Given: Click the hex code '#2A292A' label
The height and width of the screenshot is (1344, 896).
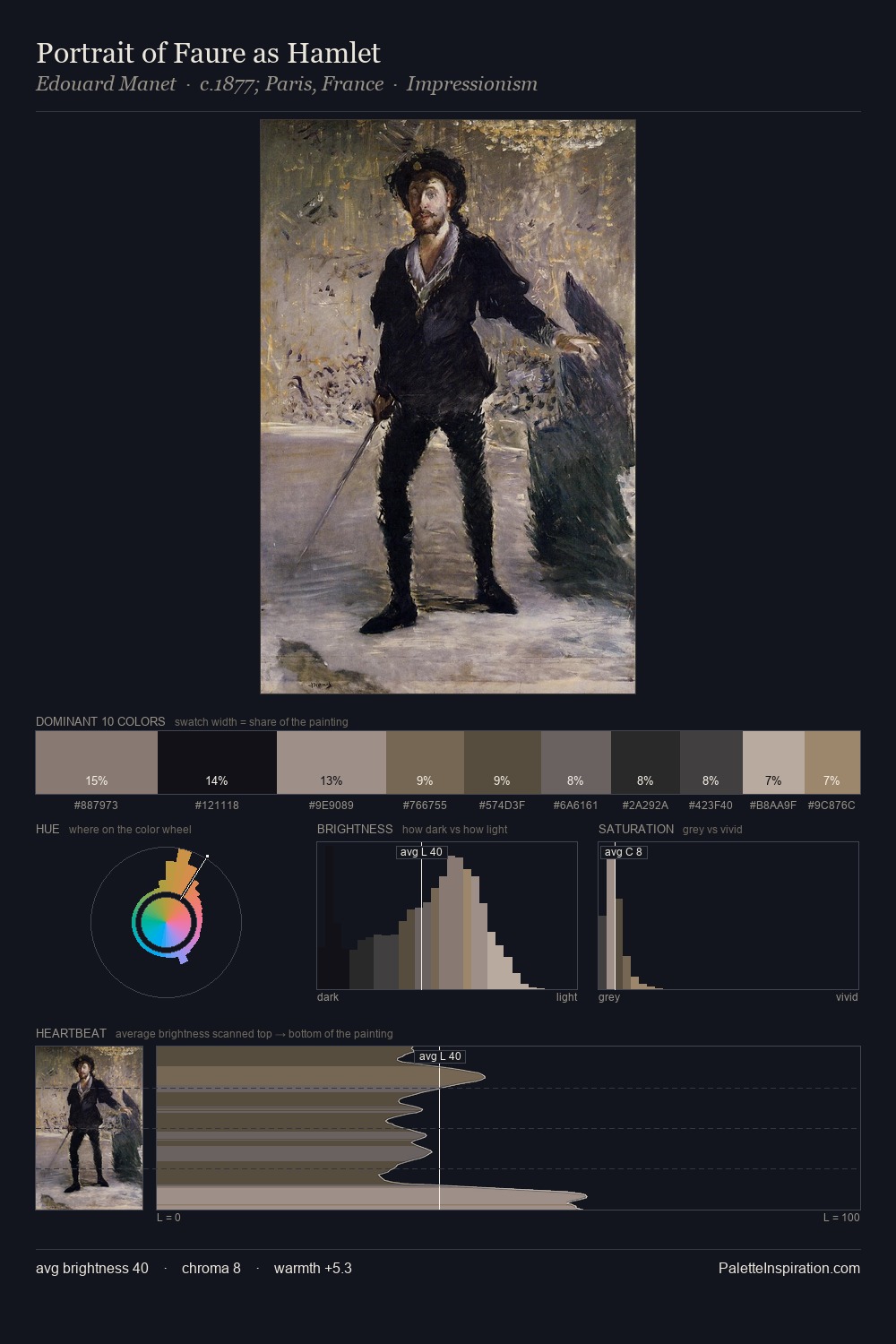Looking at the screenshot, I should point(645,805).
